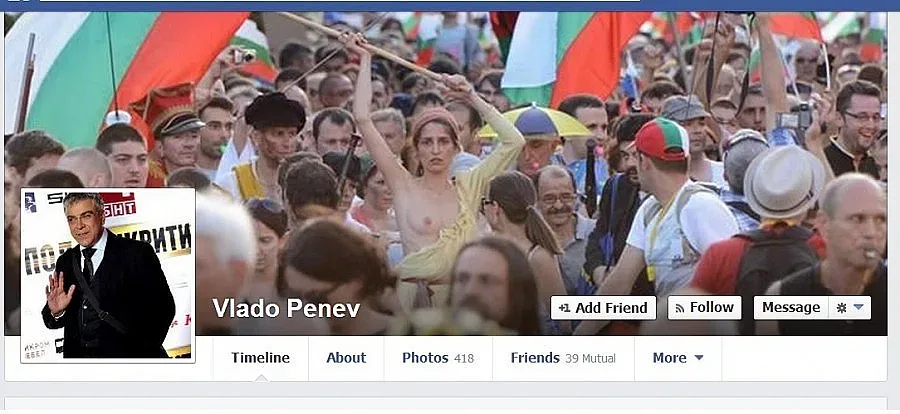Switch to the Timeline tab

261,358
